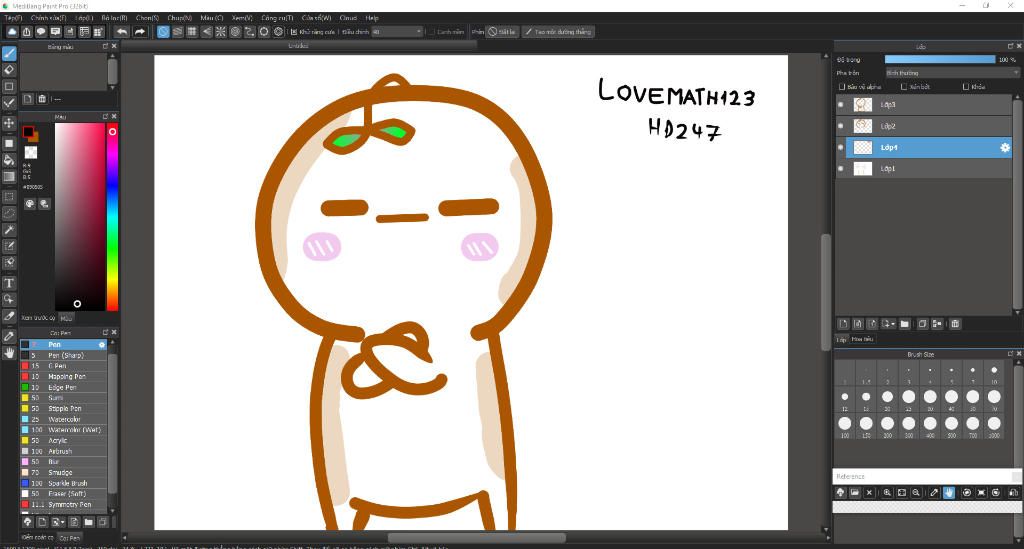1024x549 pixels.
Task: Select the Smudge brush
Action: click(63, 473)
